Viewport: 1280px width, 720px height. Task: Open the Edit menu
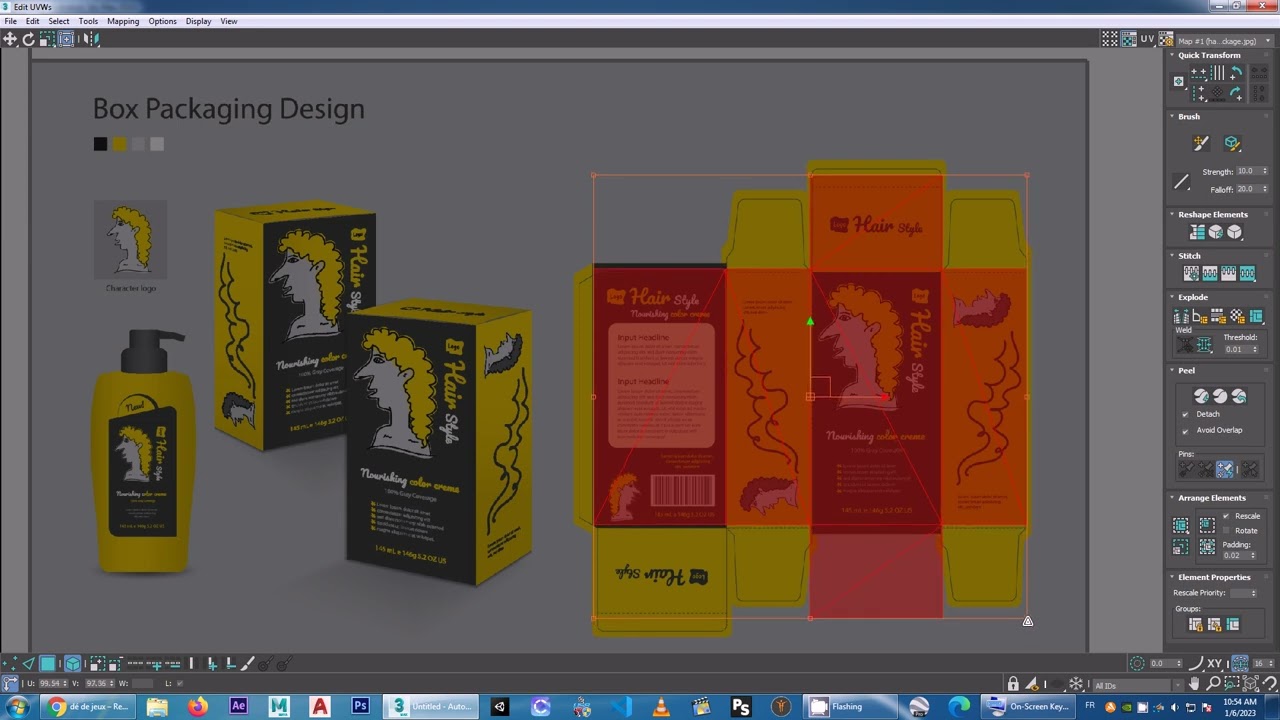click(33, 21)
